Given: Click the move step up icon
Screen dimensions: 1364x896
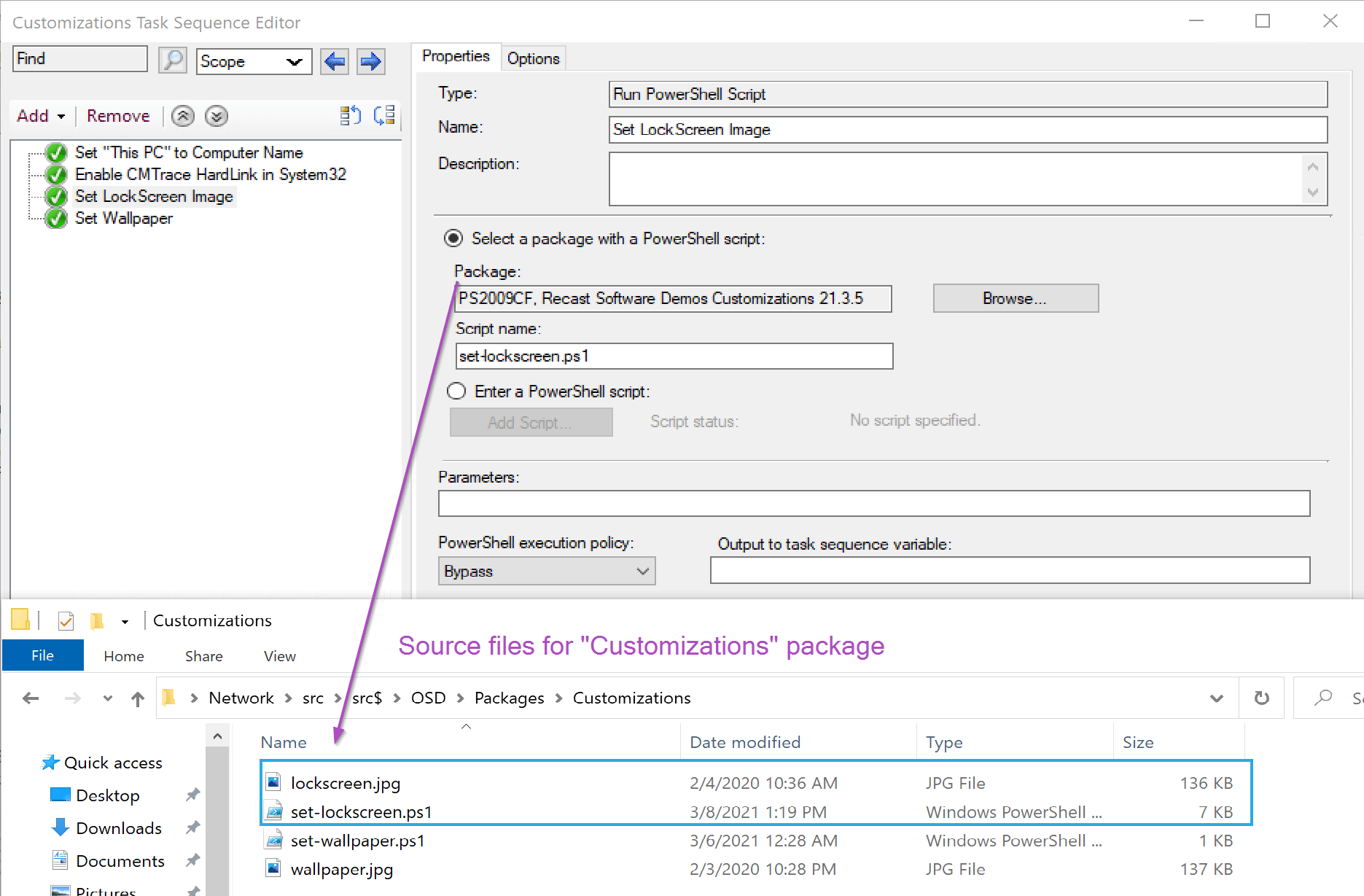Looking at the screenshot, I should click(183, 116).
